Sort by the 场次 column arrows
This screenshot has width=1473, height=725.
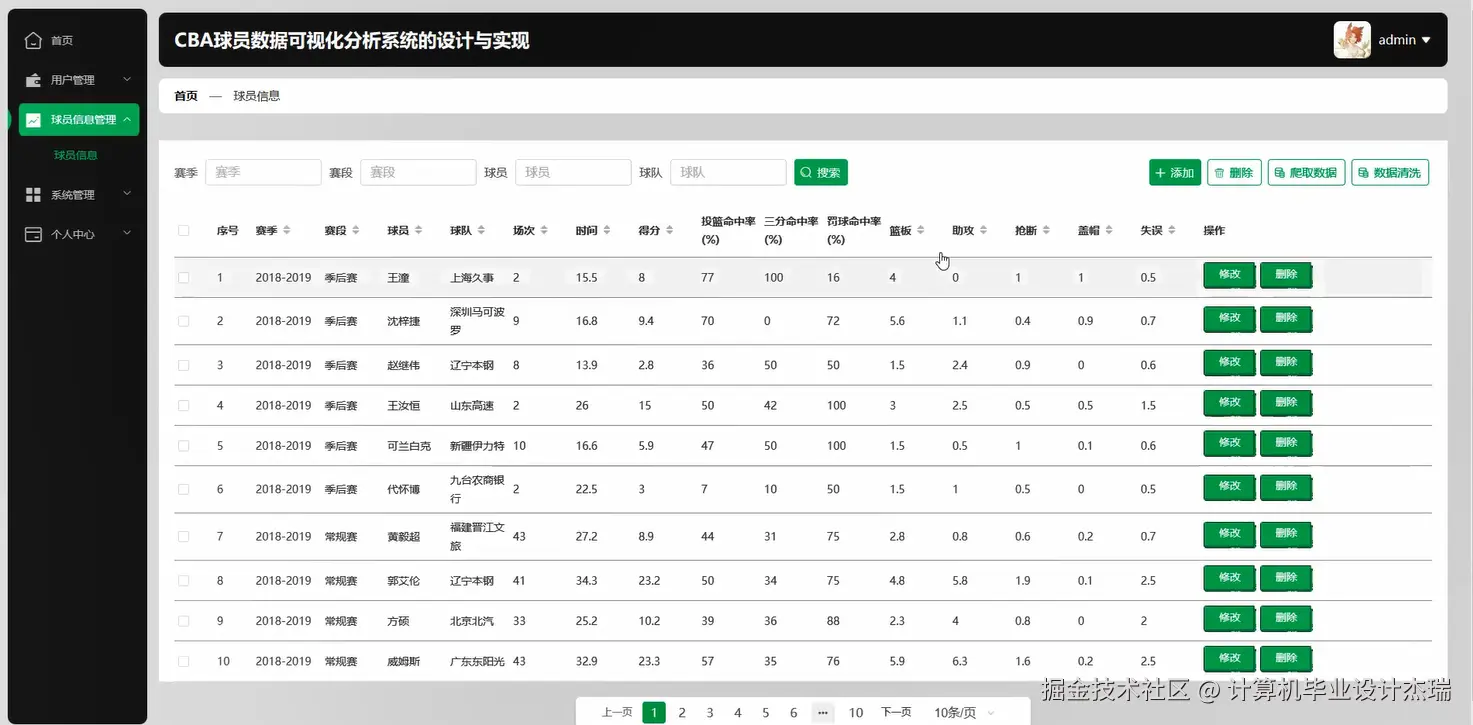pyautogui.click(x=544, y=230)
